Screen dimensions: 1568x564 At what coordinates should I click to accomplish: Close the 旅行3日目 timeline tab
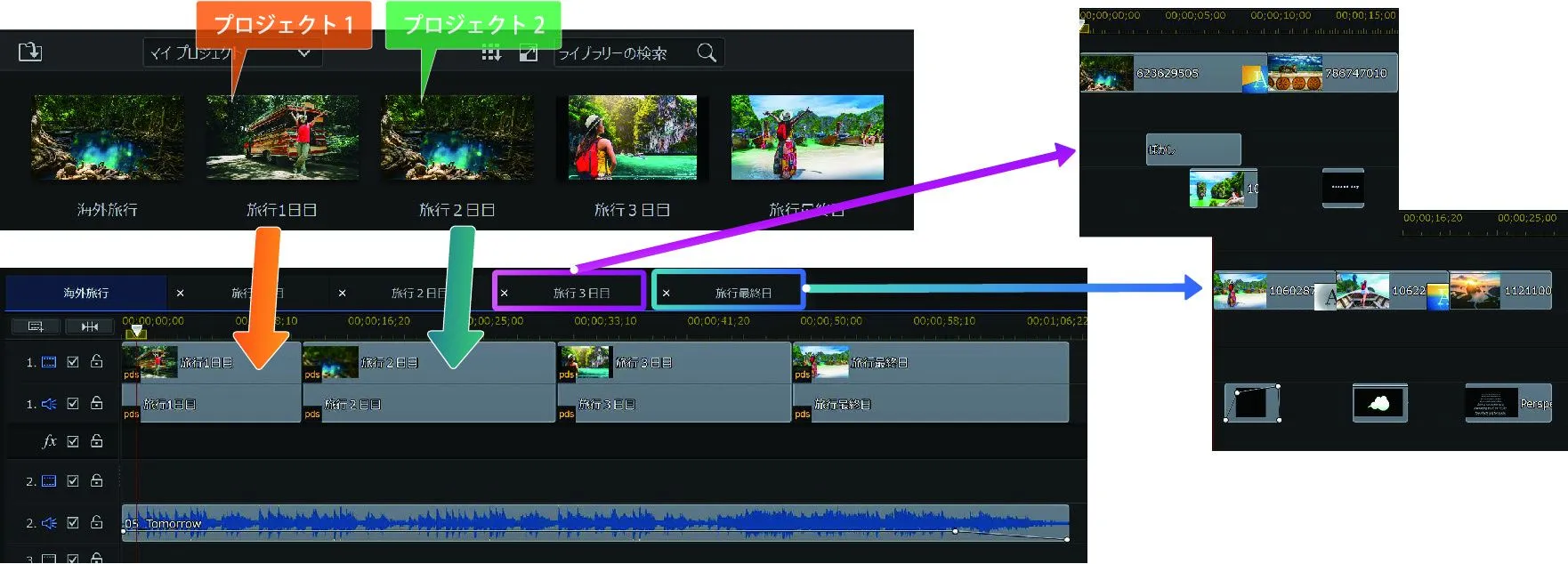pos(505,293)
